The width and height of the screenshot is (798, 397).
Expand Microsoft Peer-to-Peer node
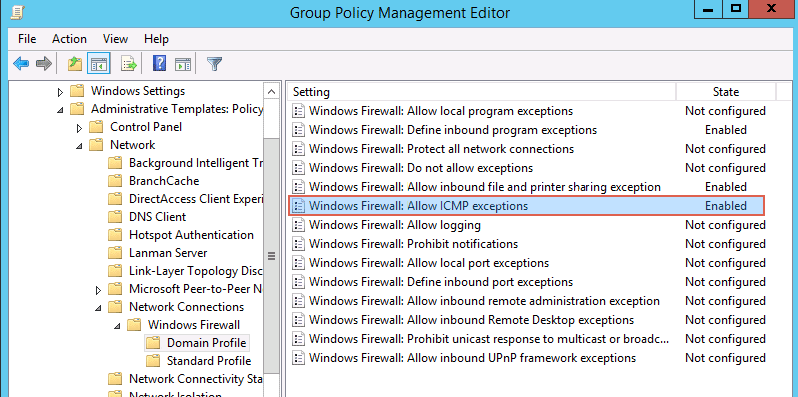(x=99, y=290)
